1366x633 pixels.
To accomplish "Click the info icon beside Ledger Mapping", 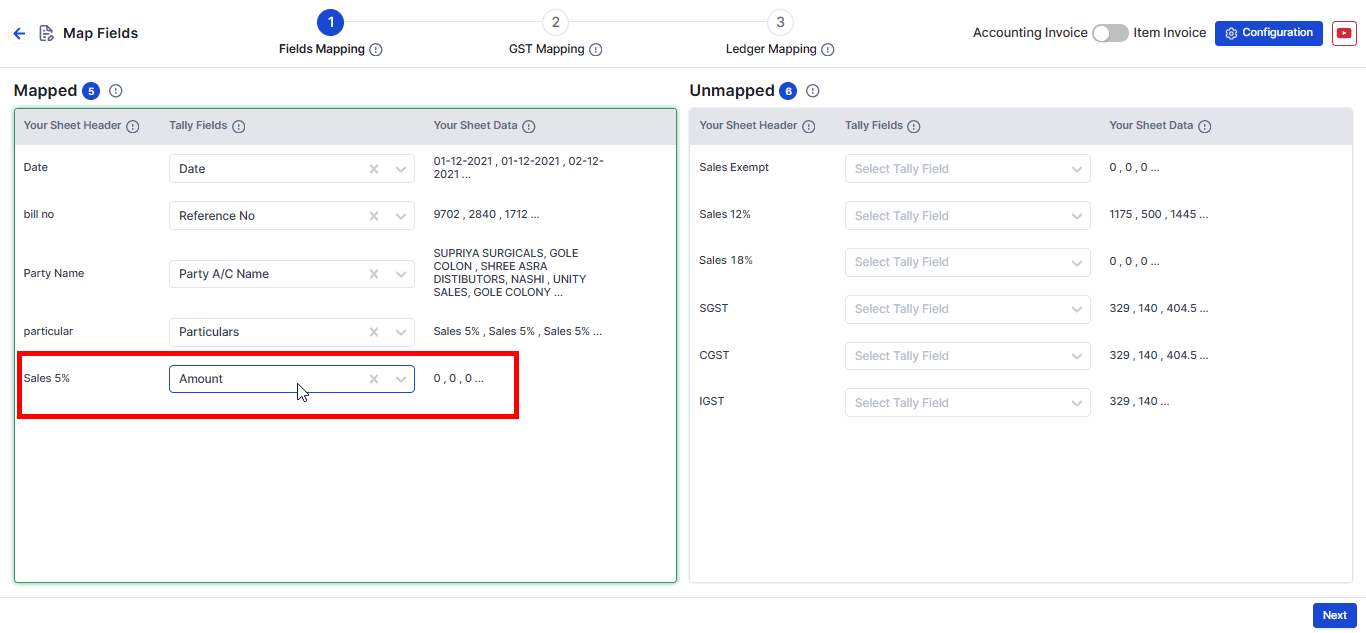I will click(828, 49).
